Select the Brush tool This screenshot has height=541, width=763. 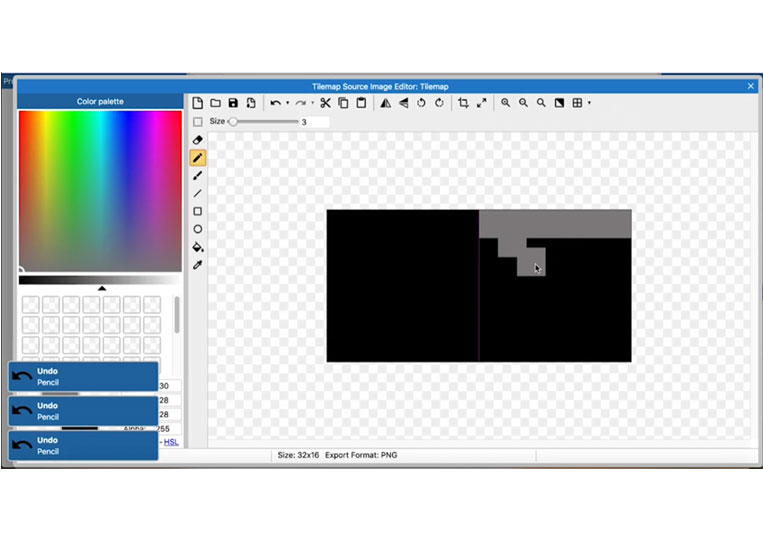[x=198, y=176]
